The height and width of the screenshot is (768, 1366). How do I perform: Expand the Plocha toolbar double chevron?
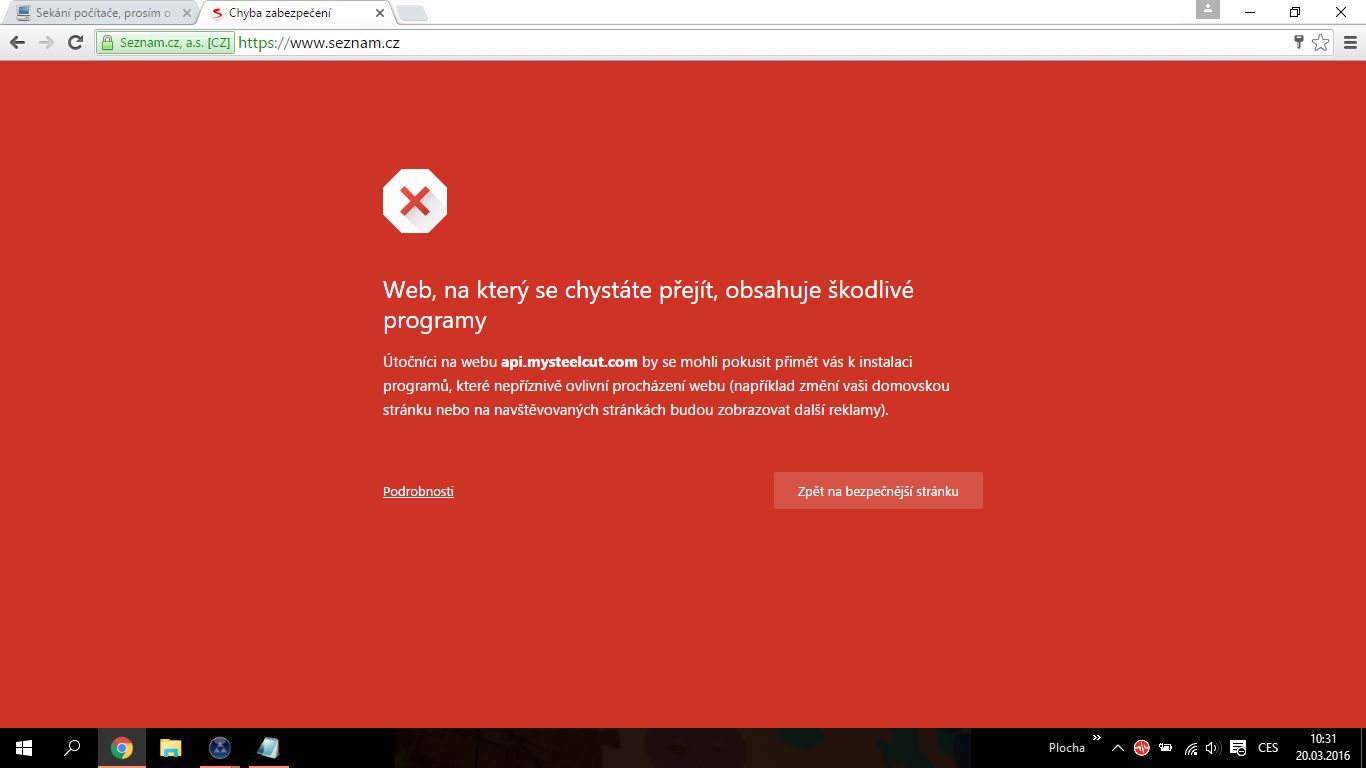point(1096,739)
